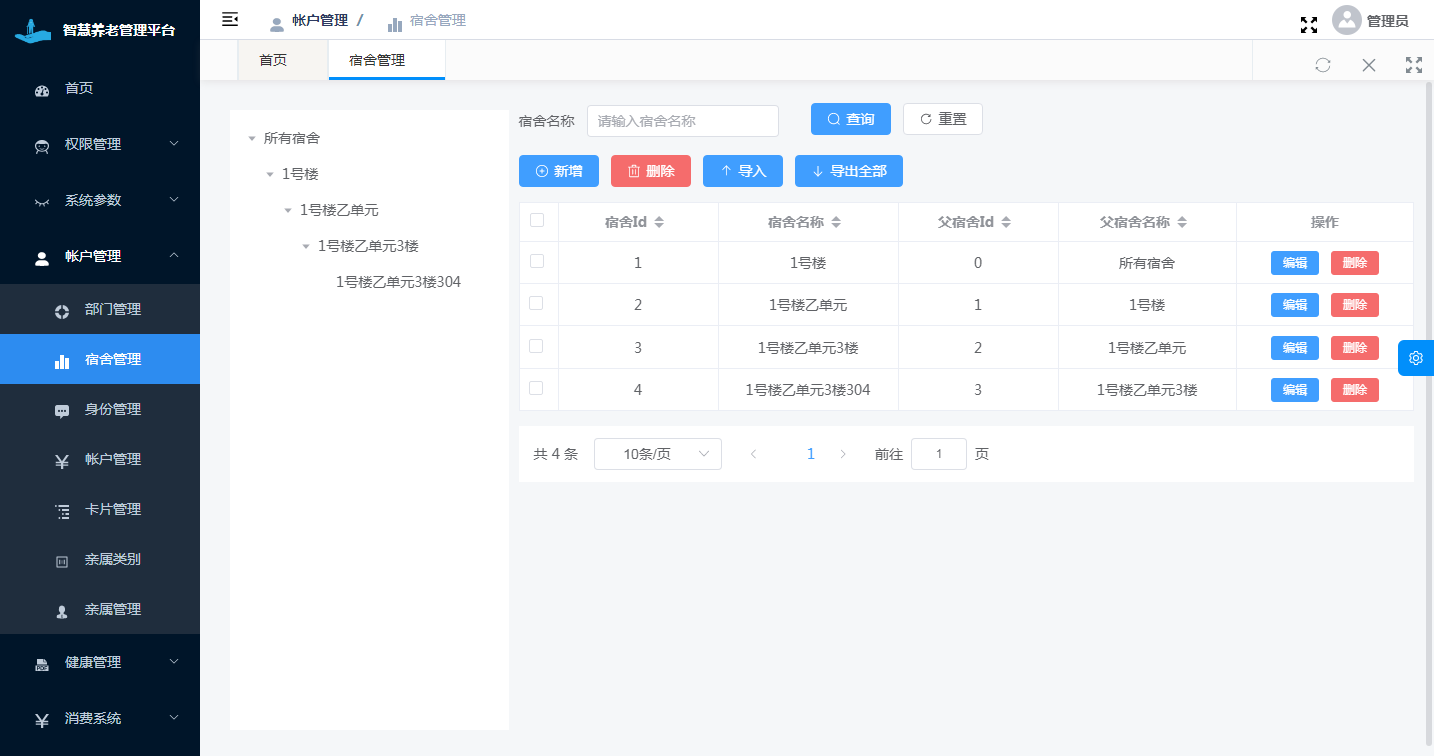This screenshot has width=1434, height=756.
Task: Click the admin user avatar
Action: pos(1347,21)
